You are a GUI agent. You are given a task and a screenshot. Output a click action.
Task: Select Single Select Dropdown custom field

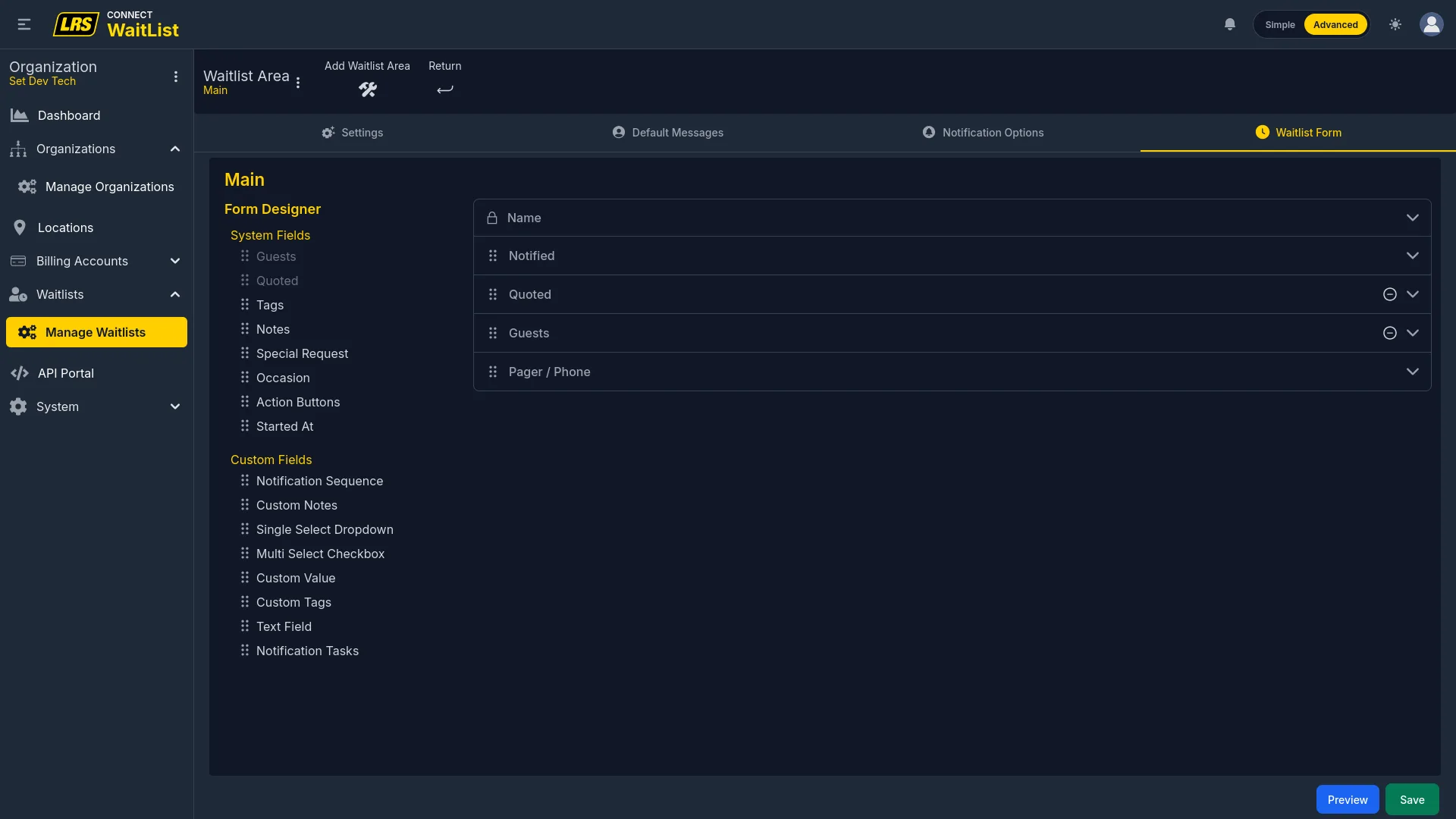click(325, 529)
